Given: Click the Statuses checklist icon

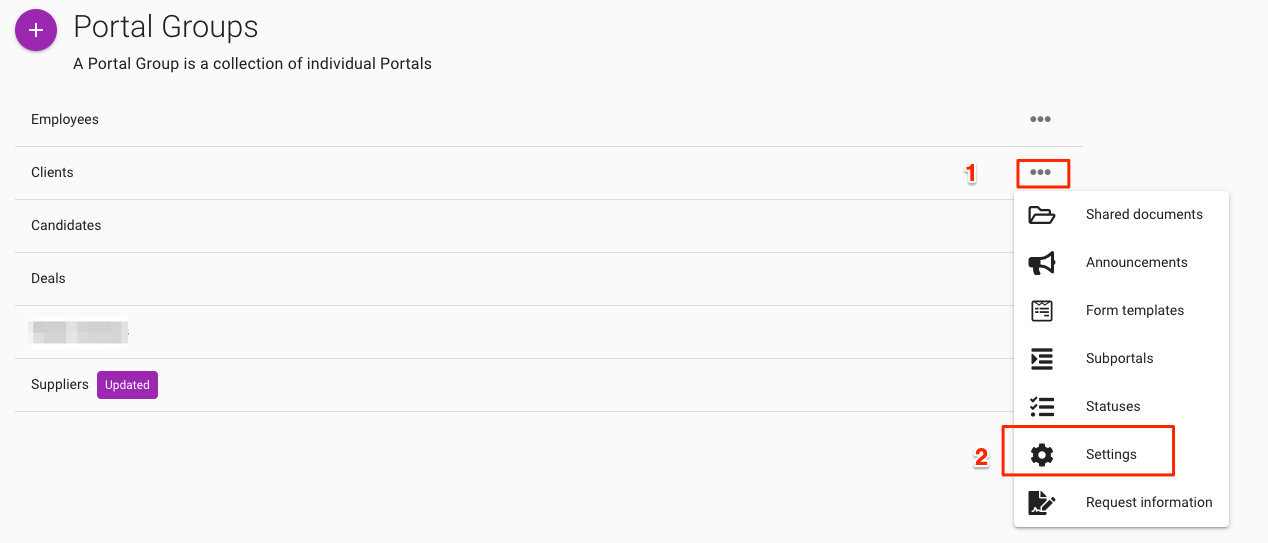Looking at the screenshot, I should coord(1042,407).
